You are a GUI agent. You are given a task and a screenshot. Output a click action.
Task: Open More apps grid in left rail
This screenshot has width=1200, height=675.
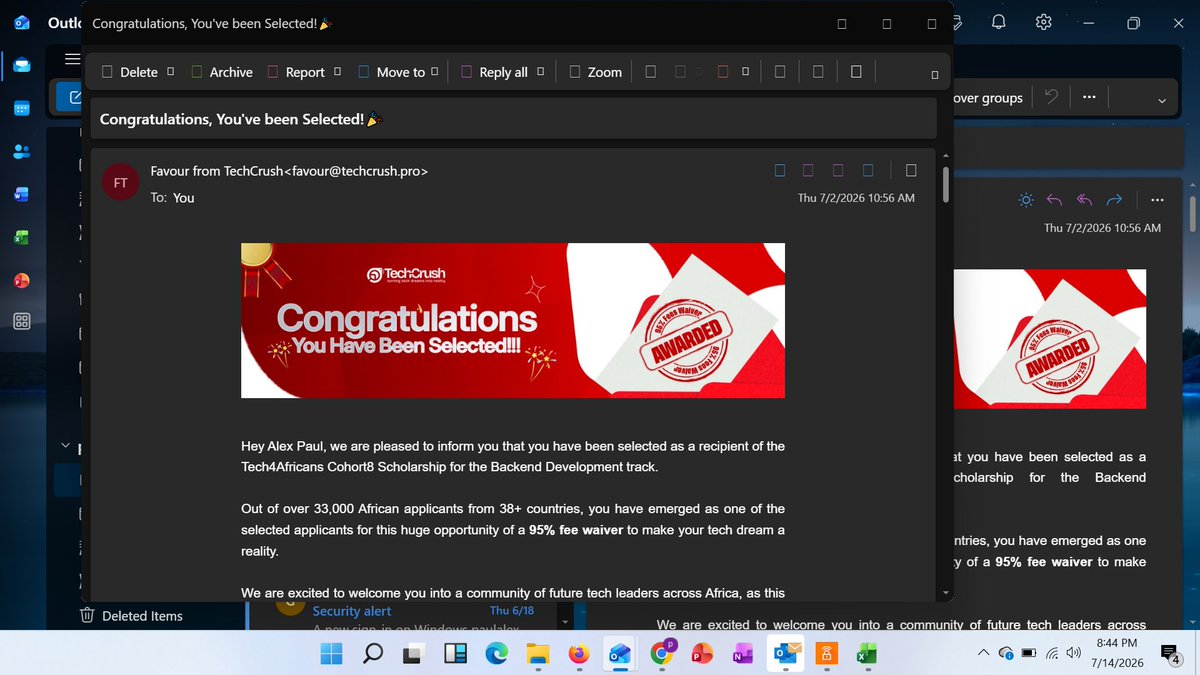point(22,322)
